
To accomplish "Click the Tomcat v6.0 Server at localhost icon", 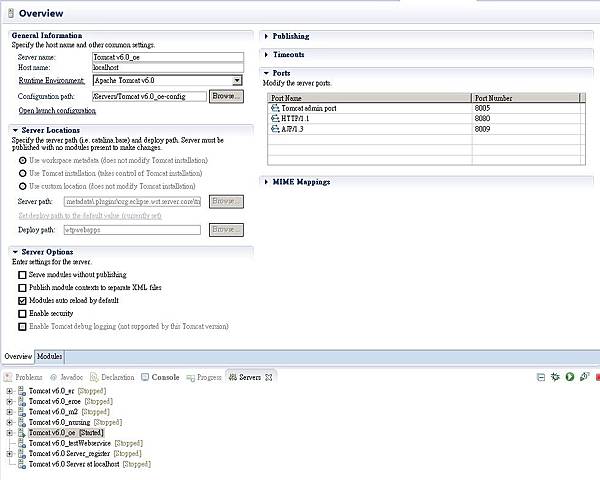I will [22, 464].
